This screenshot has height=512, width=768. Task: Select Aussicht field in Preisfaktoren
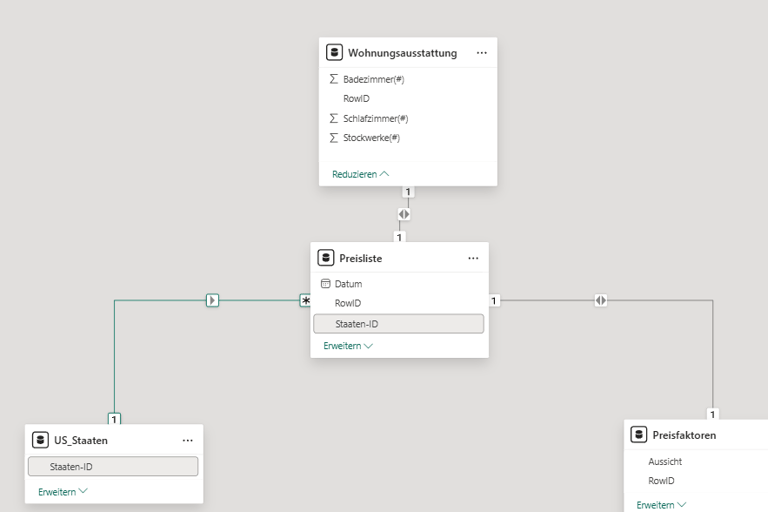(665, 462)
